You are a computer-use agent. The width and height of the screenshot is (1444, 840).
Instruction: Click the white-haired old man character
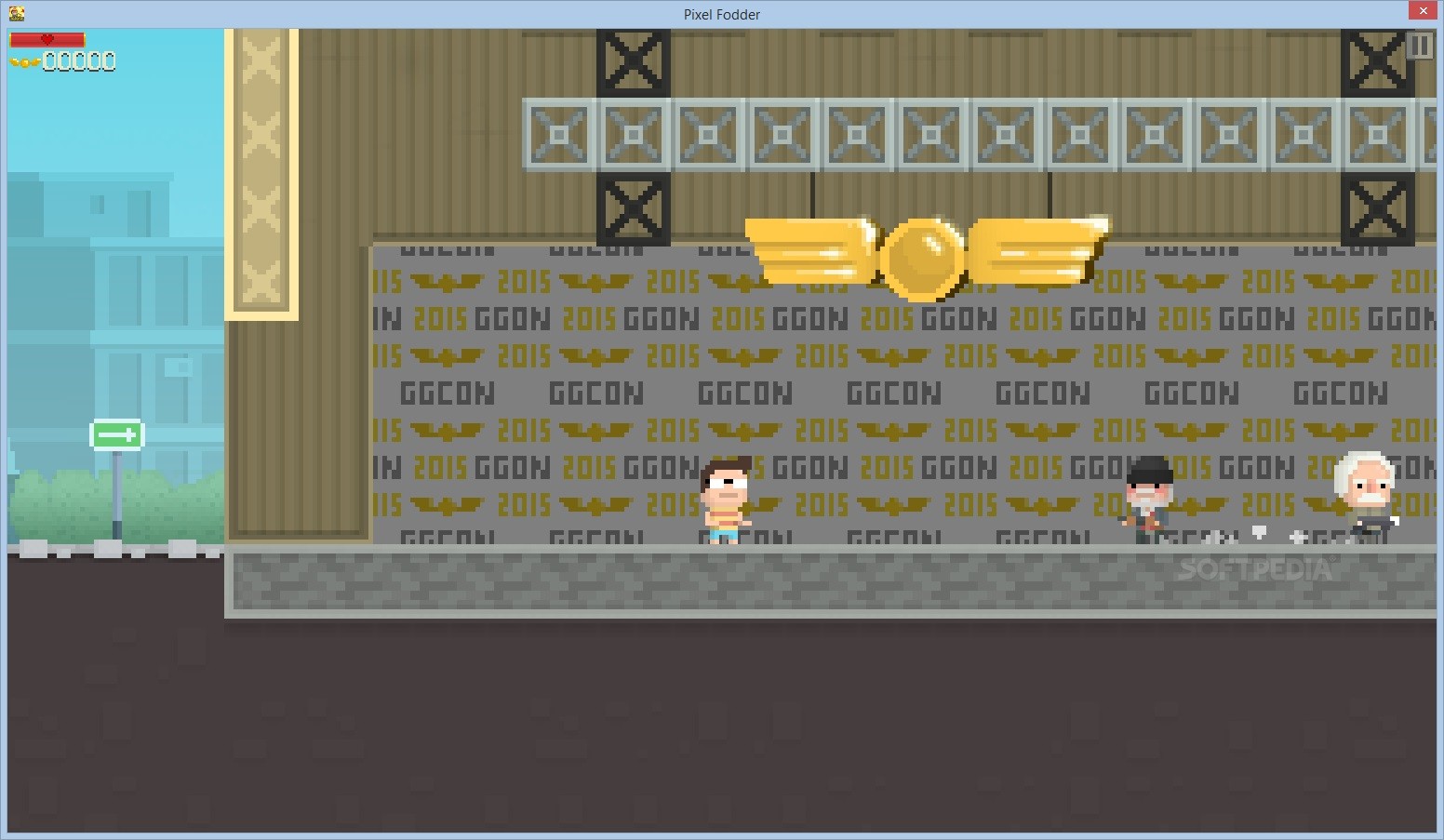pos(1364,495)
